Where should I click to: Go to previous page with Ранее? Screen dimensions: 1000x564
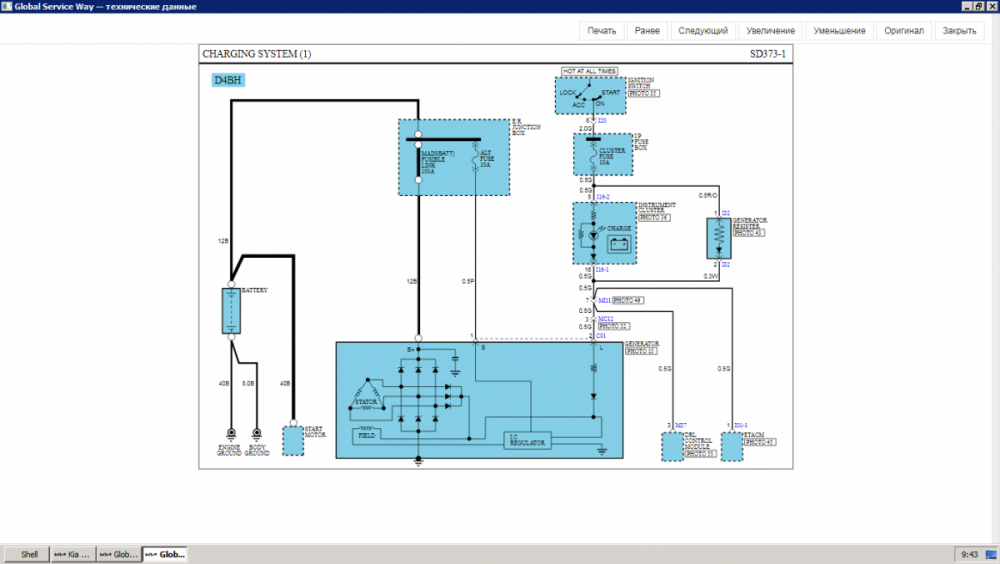(647, 31)
